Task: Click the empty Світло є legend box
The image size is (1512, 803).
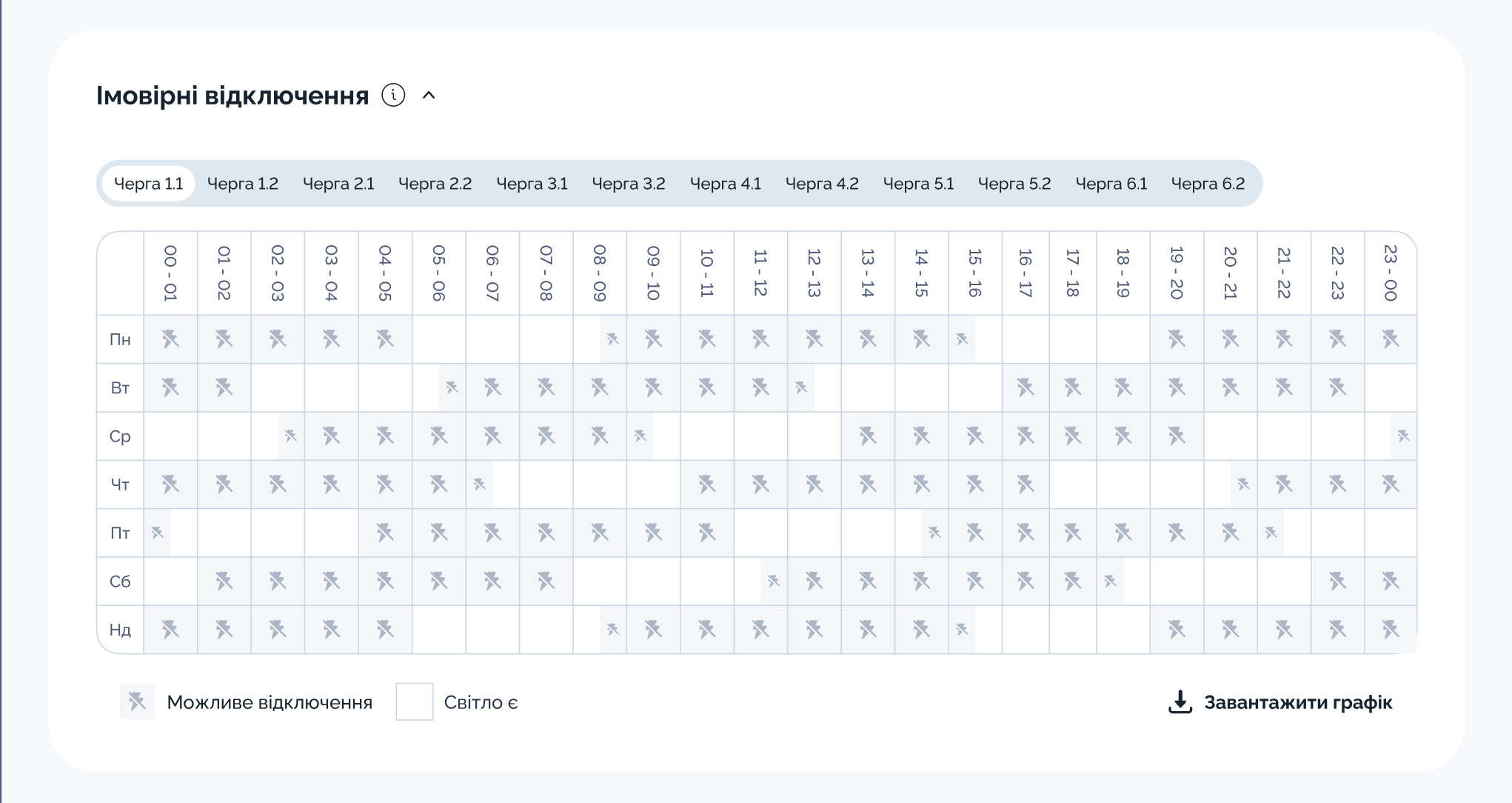Action: pyautogui.click(x=414, y=702)
